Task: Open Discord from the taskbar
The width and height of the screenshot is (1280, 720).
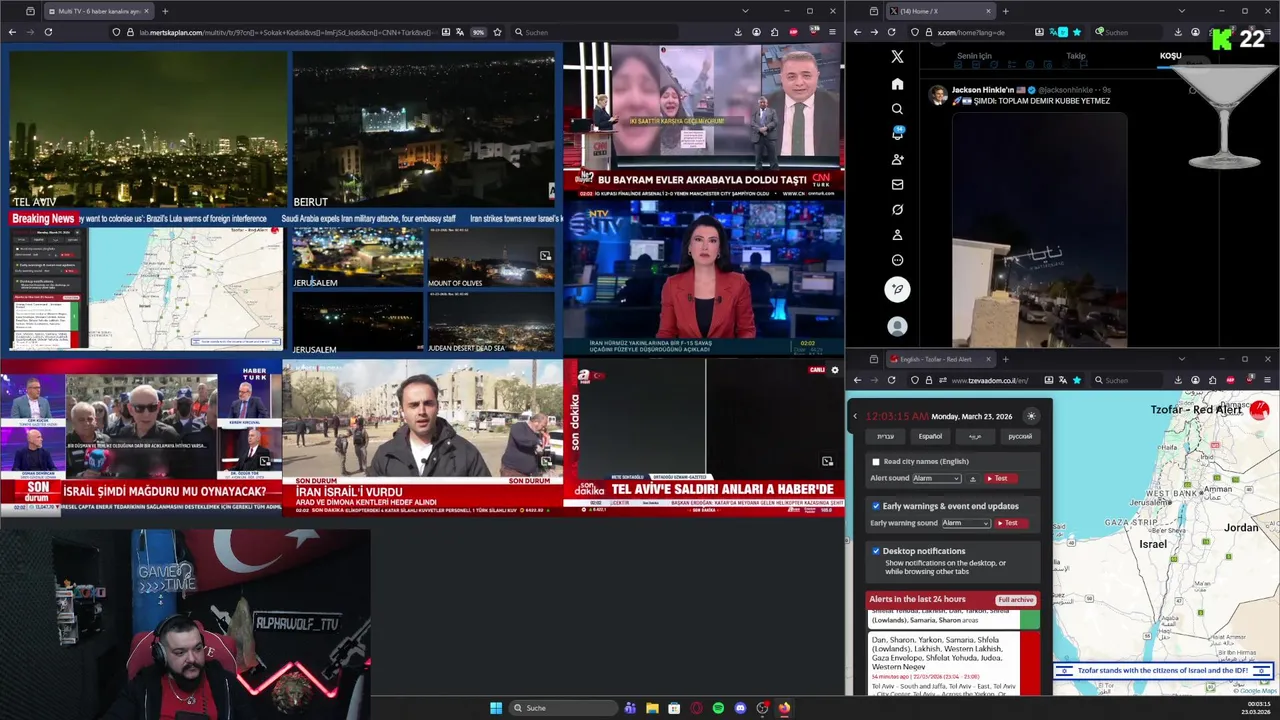Action: [740, 708]
